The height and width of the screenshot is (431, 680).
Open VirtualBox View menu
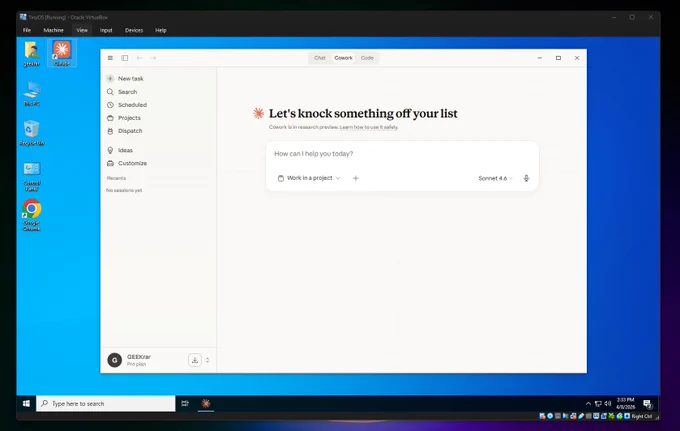(x=82, y=30)
